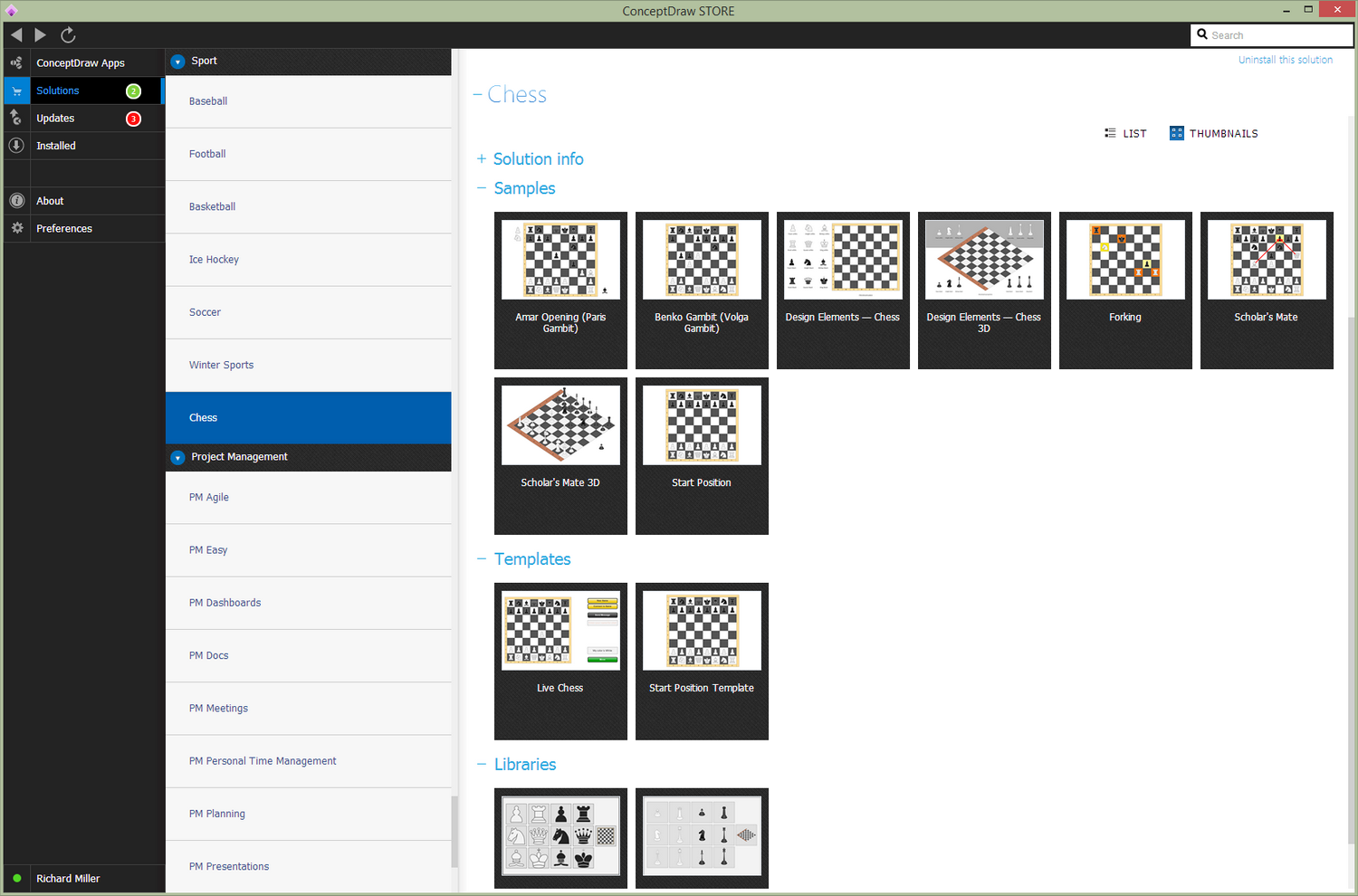Select the Chess solution

click(x=308, y=417)
